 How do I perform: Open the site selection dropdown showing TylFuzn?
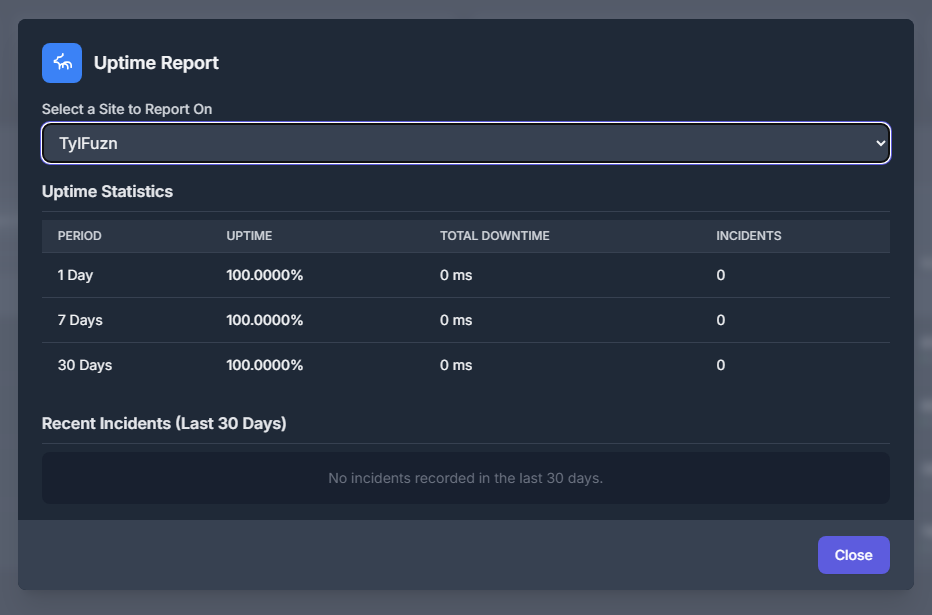click(x=465, y=142)
